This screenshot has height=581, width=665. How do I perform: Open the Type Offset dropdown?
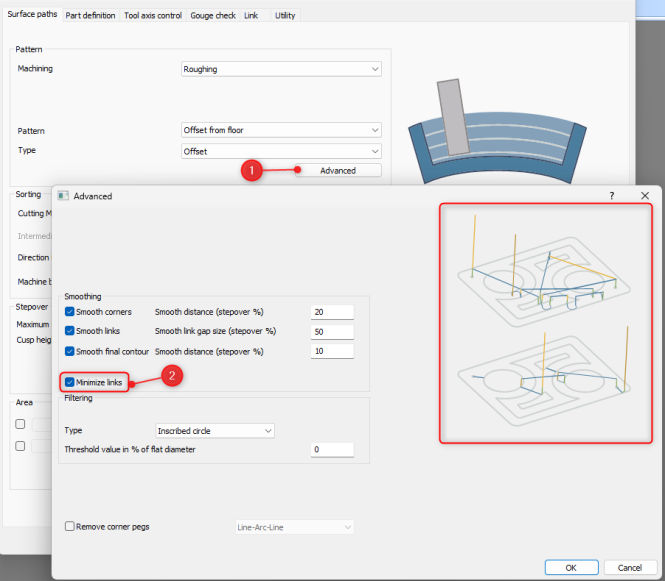[x=281, y=151]
